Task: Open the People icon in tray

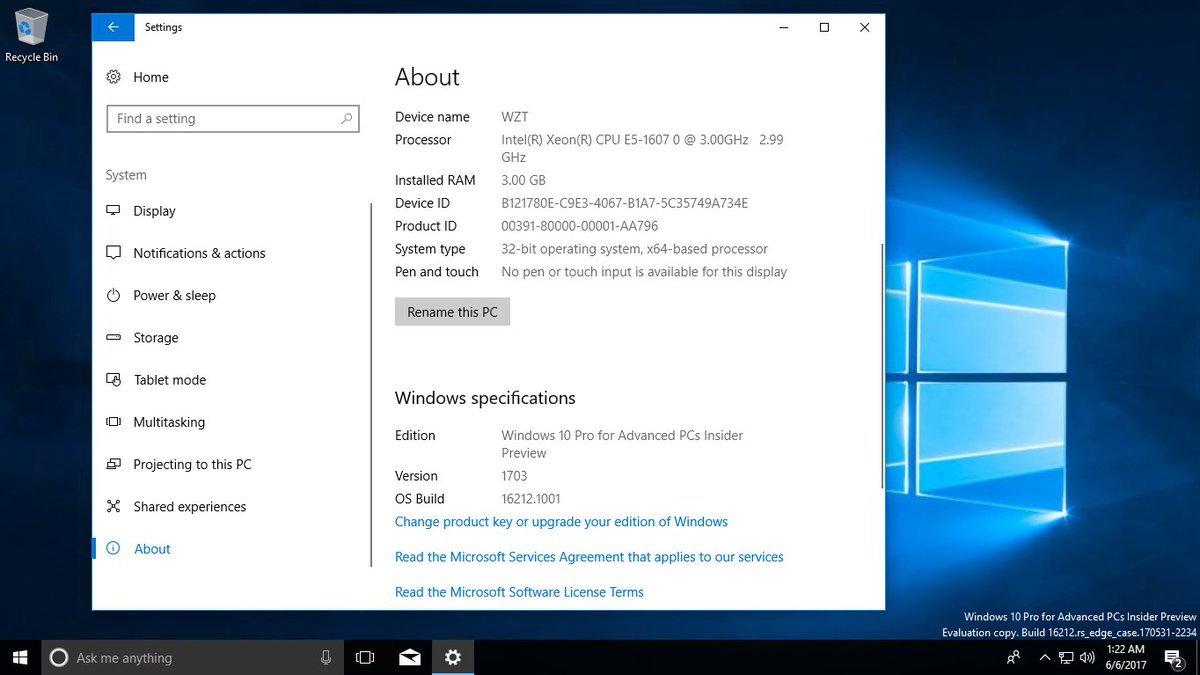Action: (1014, 657)
